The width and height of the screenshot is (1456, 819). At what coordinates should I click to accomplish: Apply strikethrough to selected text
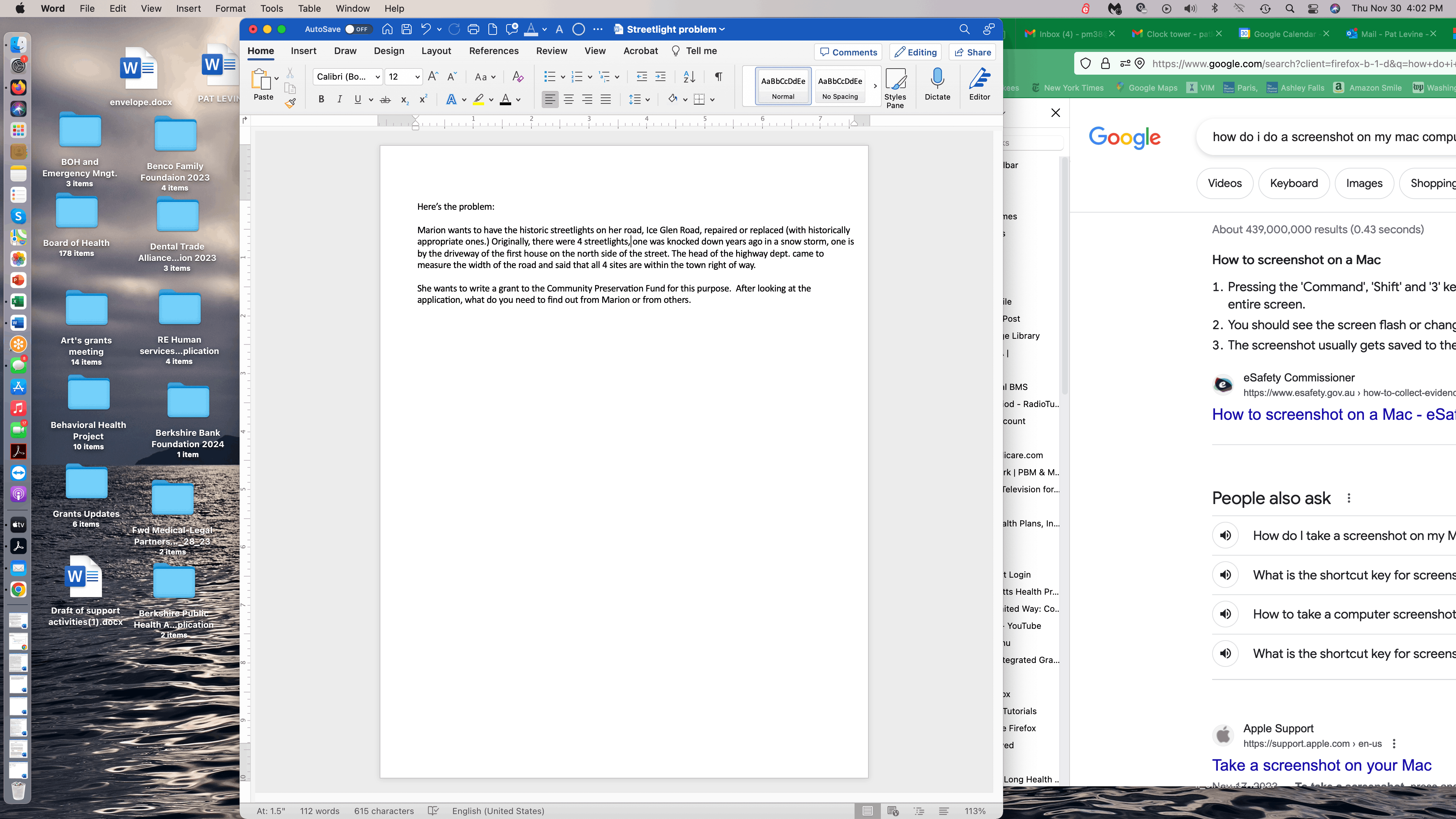point(385,99)
